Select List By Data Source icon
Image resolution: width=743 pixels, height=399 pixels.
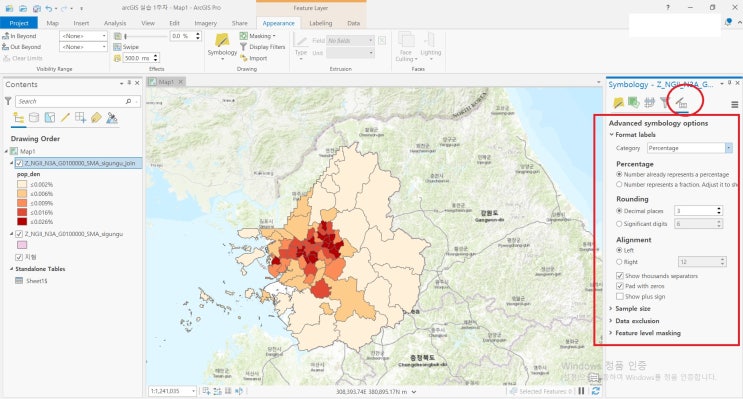point(34,118)
